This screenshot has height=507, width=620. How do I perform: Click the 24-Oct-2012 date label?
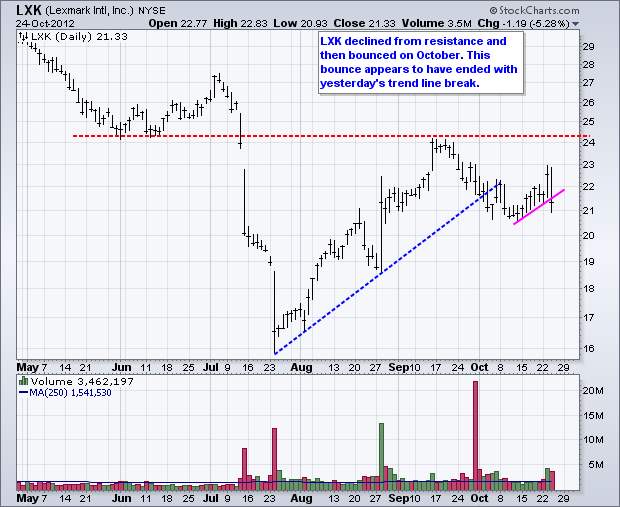pyautogui.click(x=45, y=23)
